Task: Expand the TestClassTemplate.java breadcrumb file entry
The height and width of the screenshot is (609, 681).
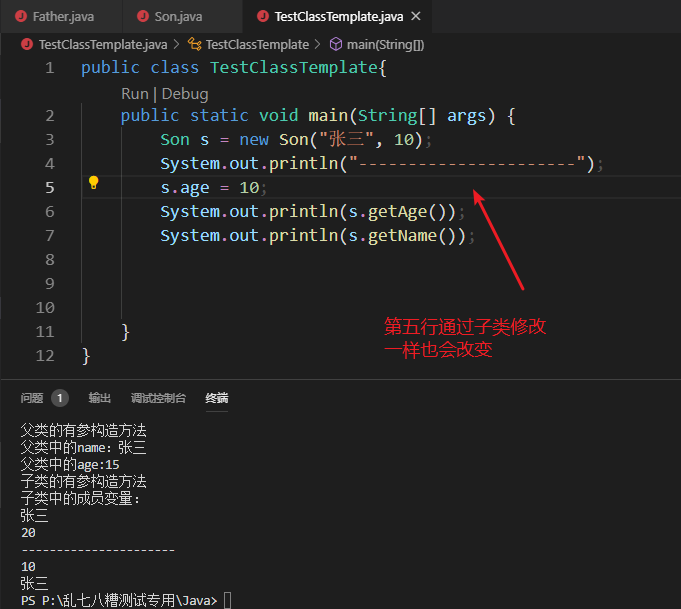Action: pyautogui.click(x=102, y=44)
